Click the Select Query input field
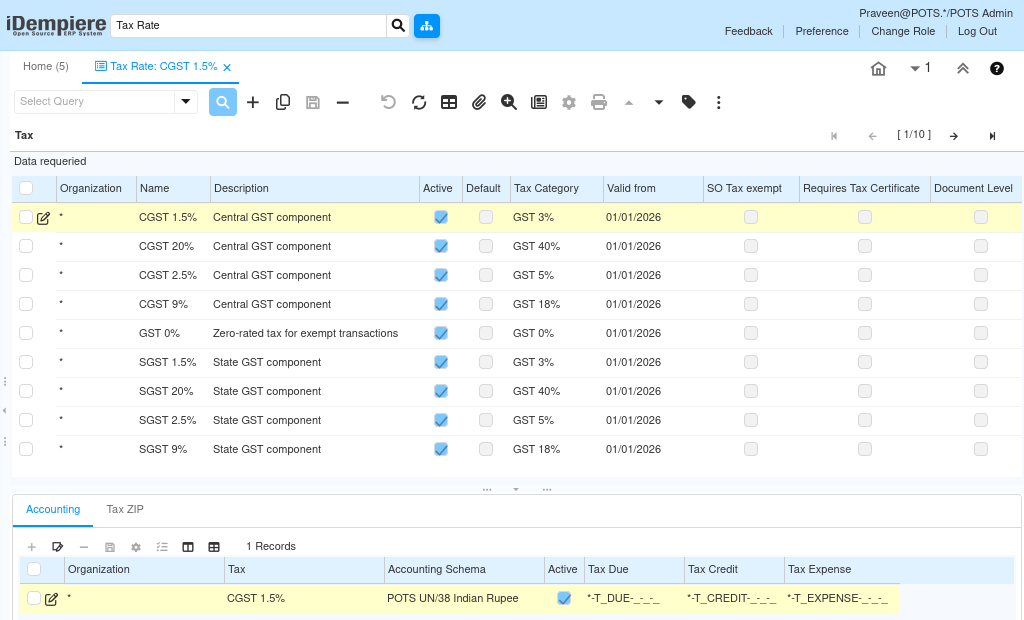This screenshot has width=1024, height=620. click(x=95, y=101)
